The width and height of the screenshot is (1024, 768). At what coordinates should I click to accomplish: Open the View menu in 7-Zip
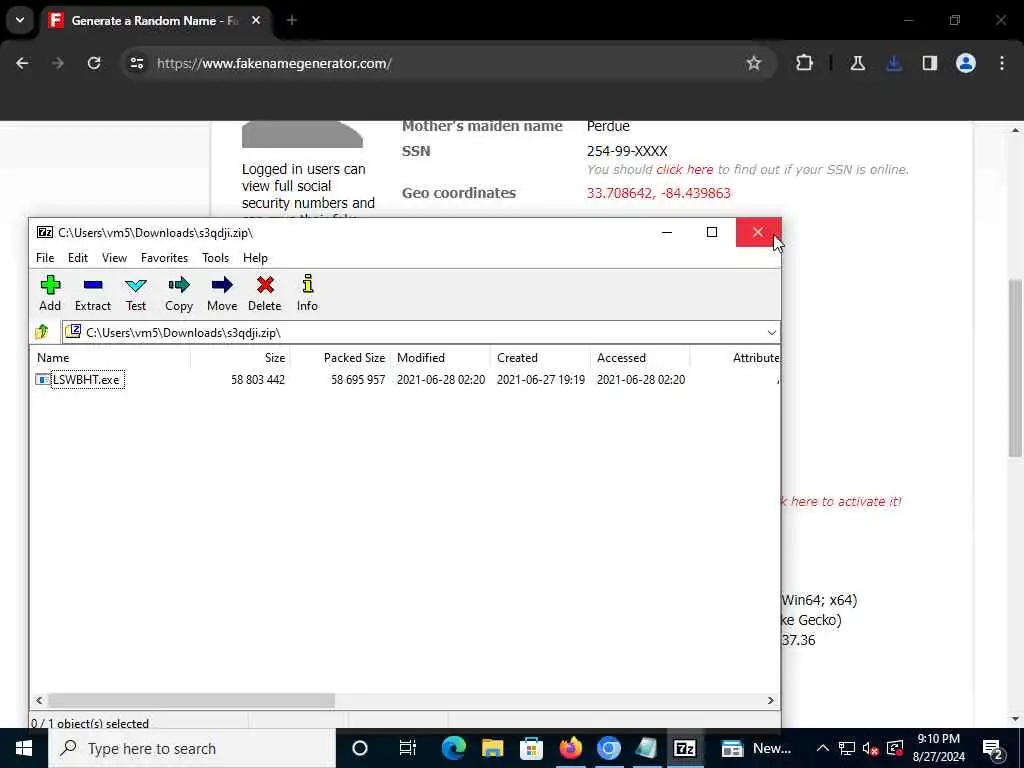114,258
